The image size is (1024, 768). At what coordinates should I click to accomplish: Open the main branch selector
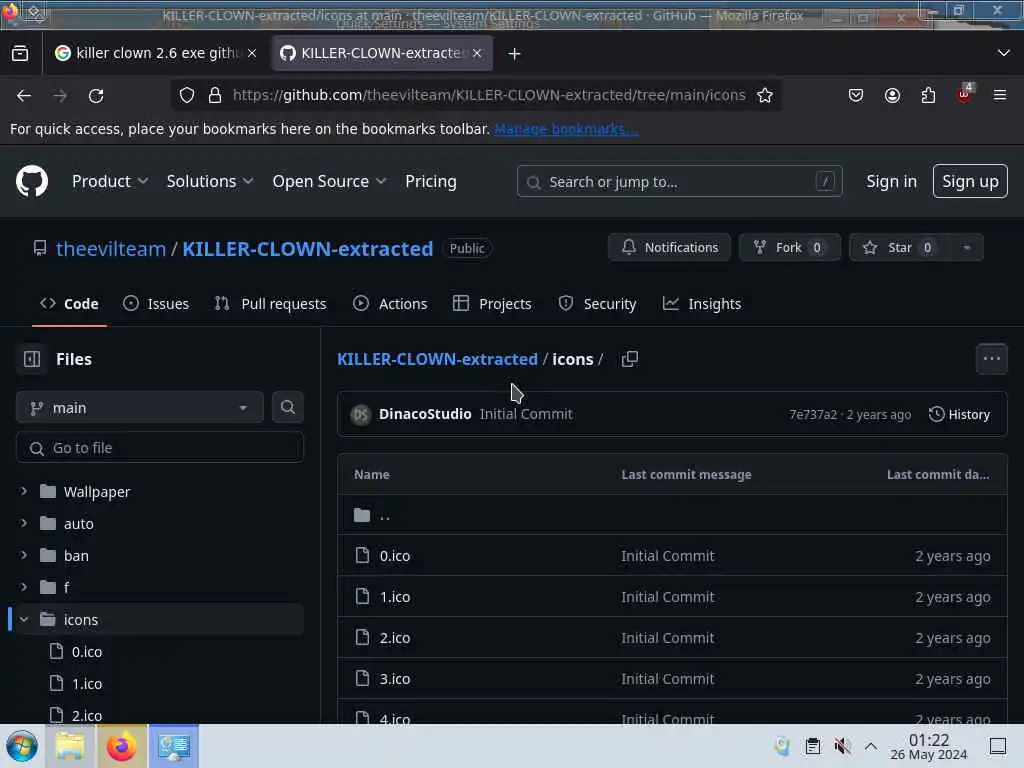(x=140, y=408)
